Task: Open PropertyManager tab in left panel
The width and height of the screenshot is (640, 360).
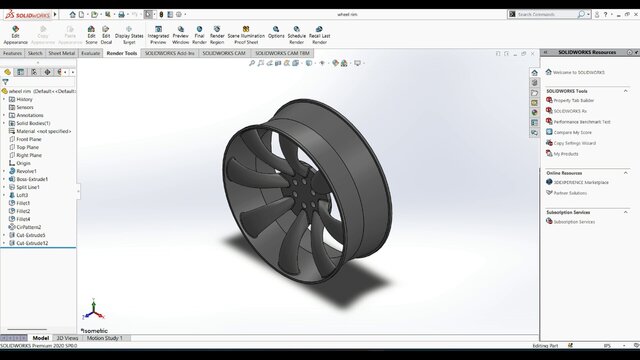Action: coord(20,72)
